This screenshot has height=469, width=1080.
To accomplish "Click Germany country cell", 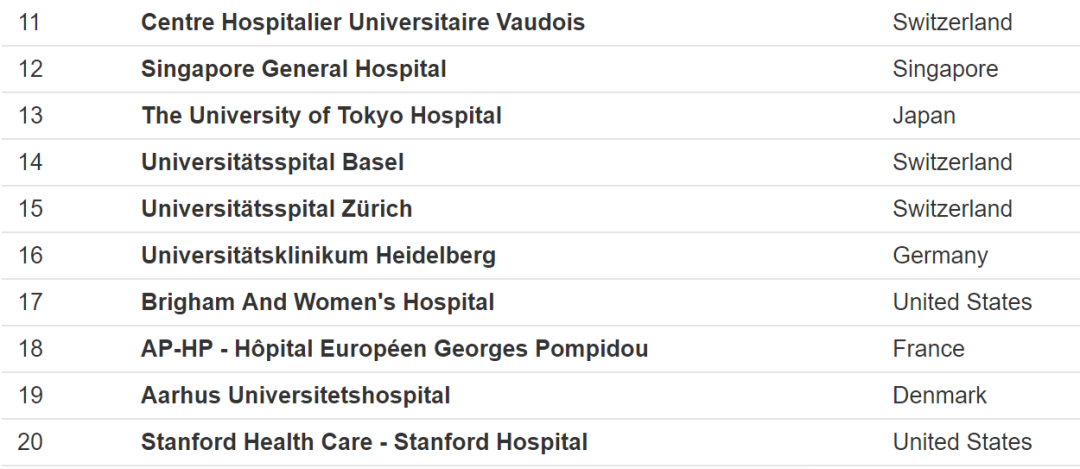I will coord(940,256).
